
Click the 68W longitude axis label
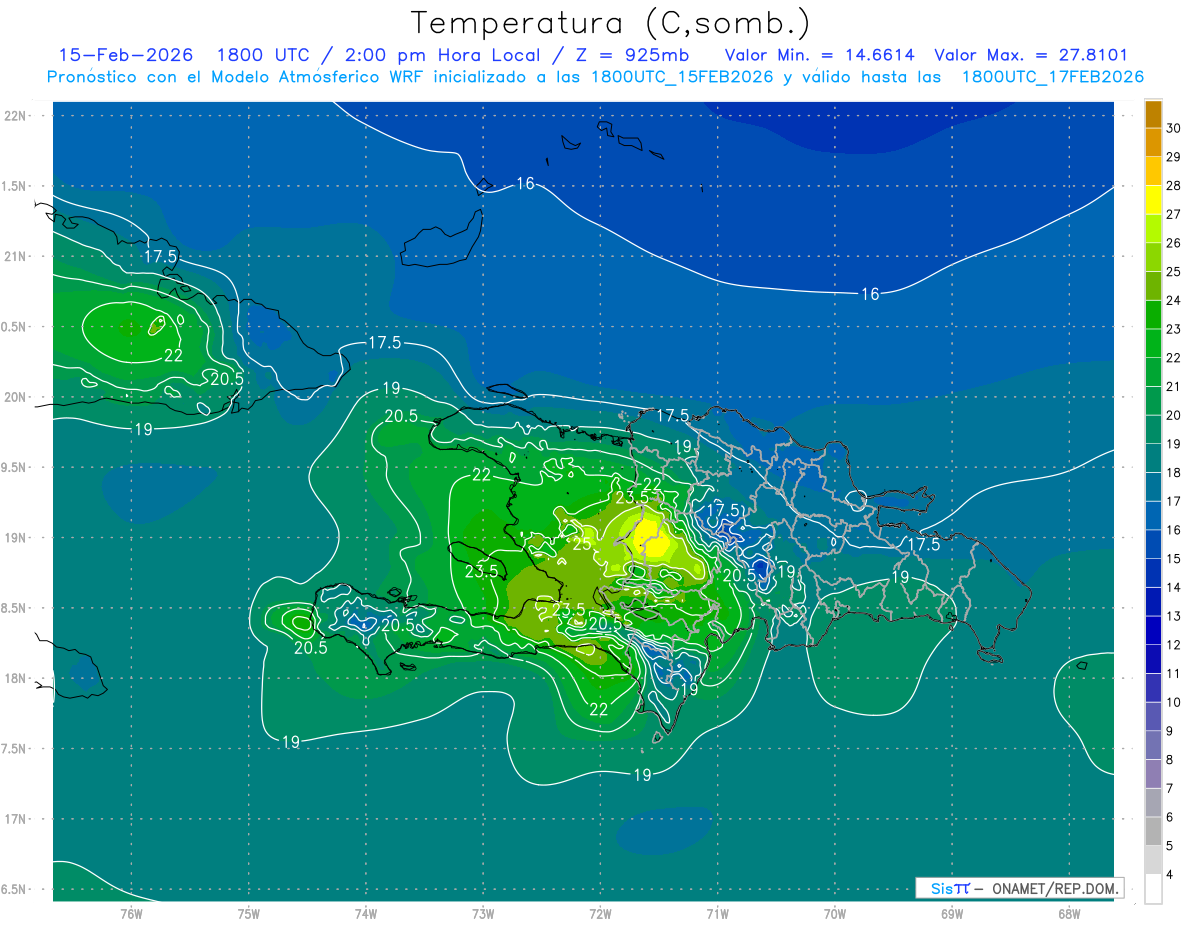(x=1068, y=913)
